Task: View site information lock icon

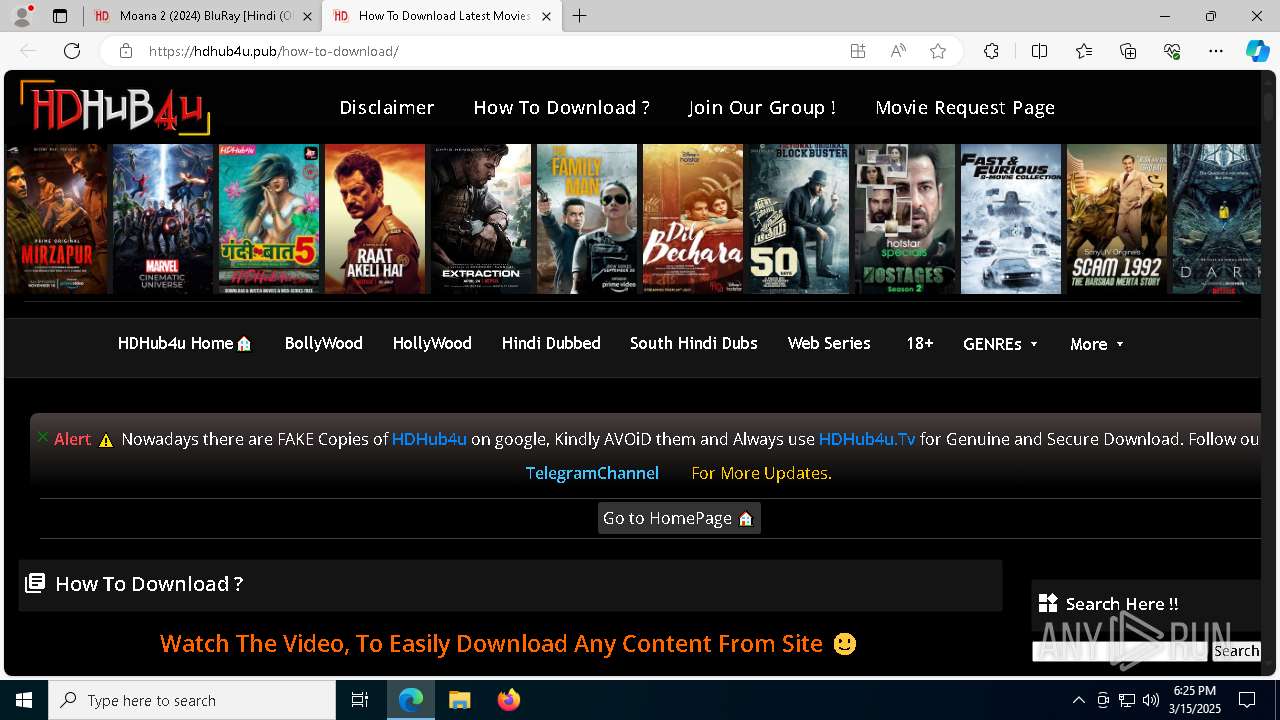Action: [126, 51]
